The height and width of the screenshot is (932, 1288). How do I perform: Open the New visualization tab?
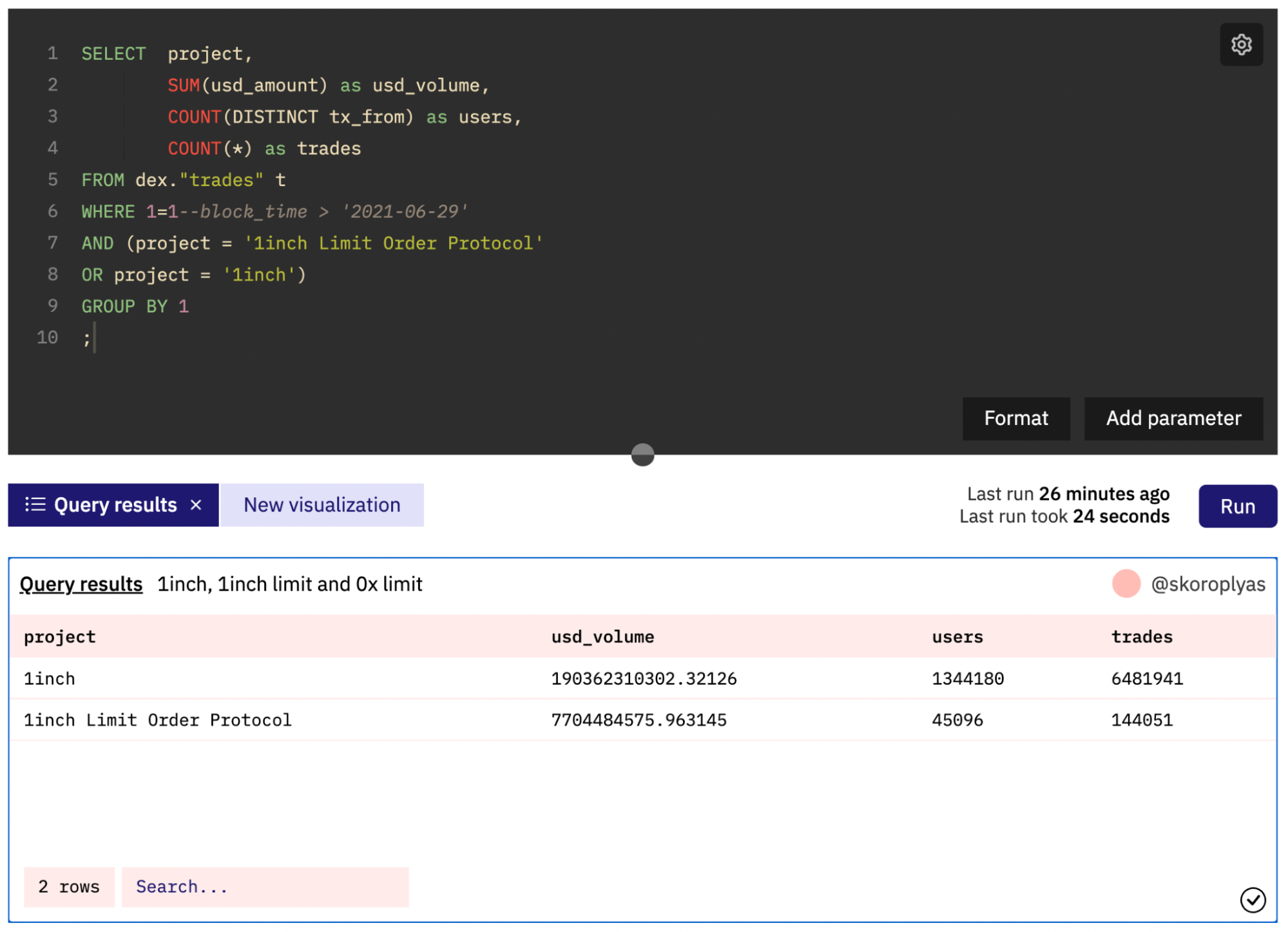point(322,505)
